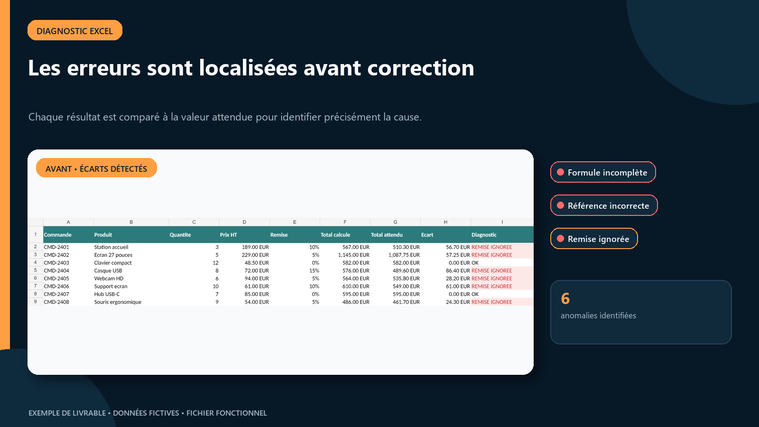This screenshot has height=427, width=759.
Task: Click the Commande header cell
Action: tap(68, 235)
